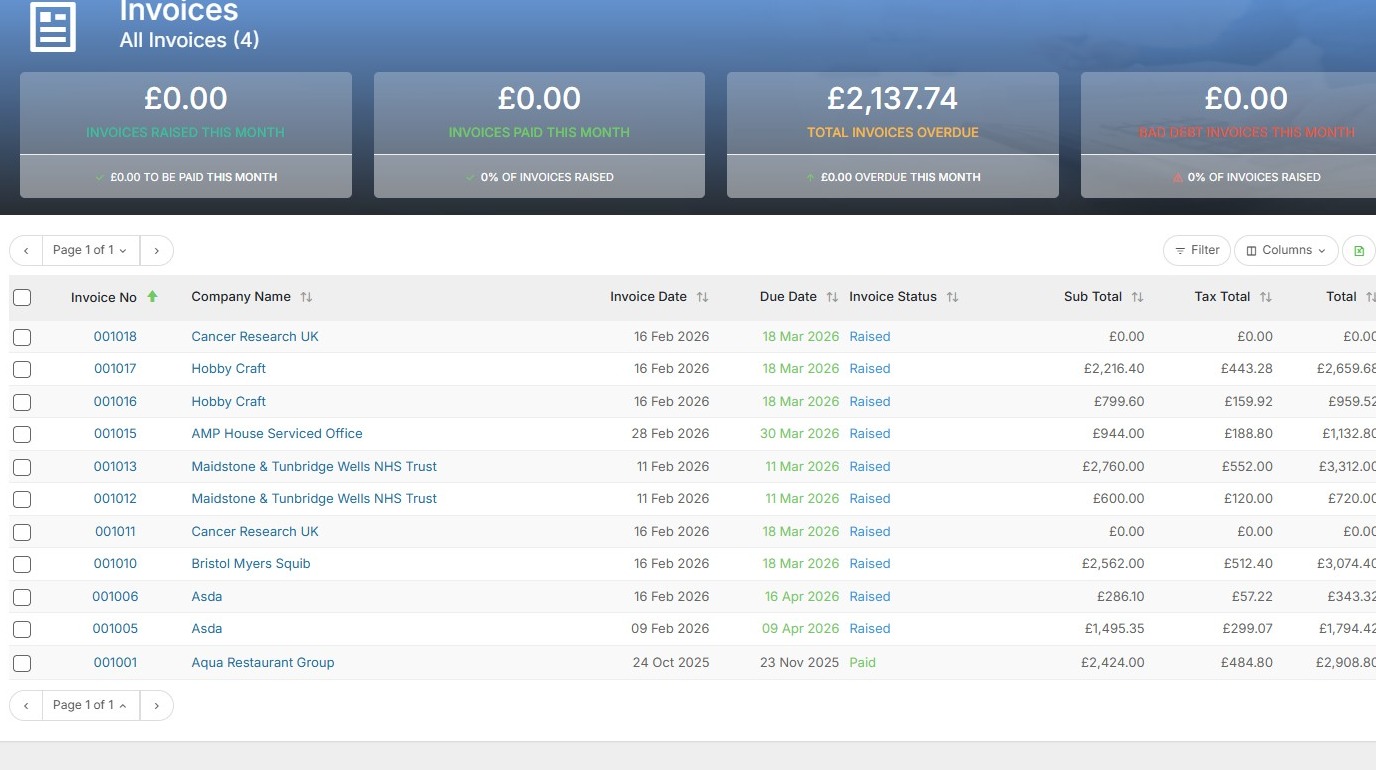Open the Aqua Restaurant Group company link
Image resolution: width=1376 pixels, height=770 pixels.
pos(263,663)
